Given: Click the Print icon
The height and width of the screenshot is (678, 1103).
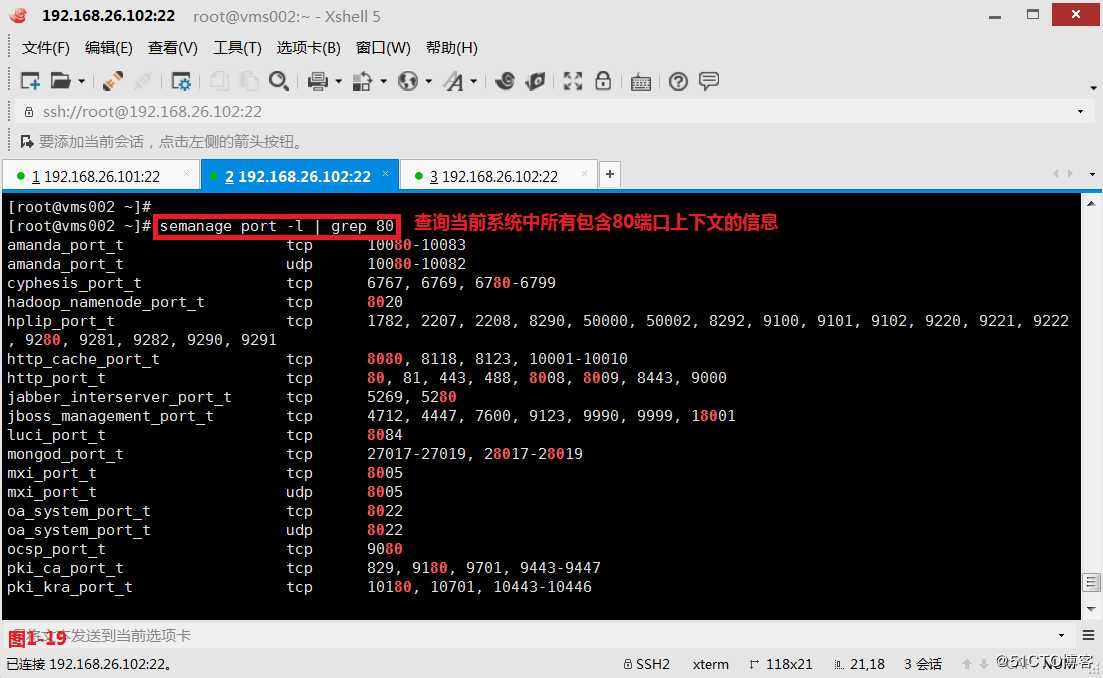Looking at the screenshot, I should 318,82.
